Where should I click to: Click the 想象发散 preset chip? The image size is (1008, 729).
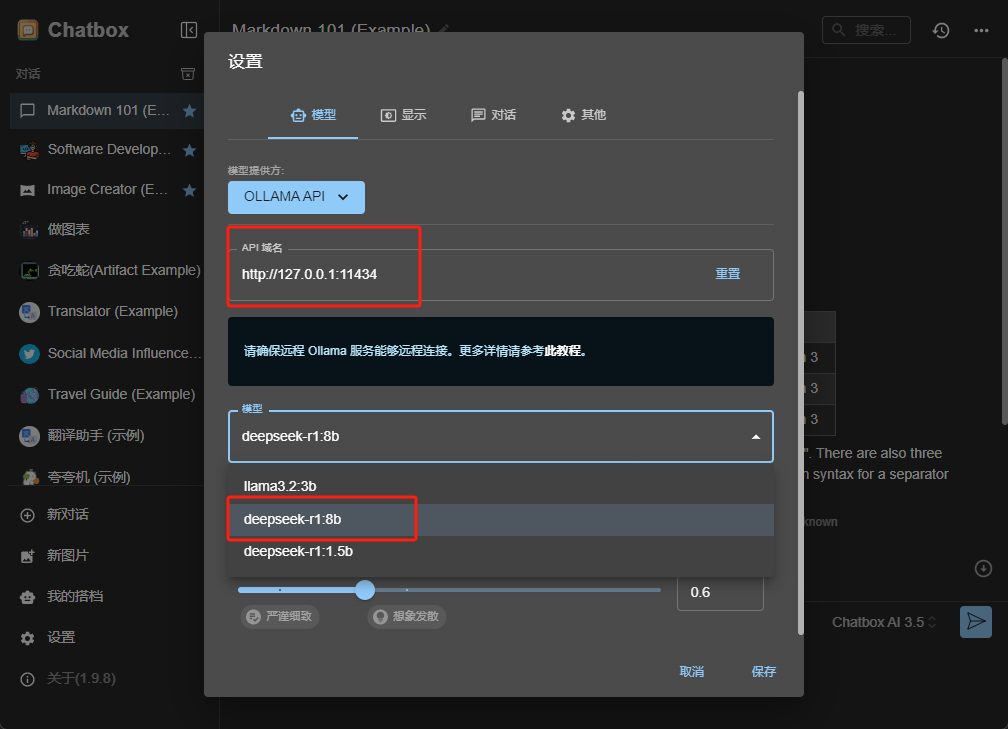[x=407, y=616]
